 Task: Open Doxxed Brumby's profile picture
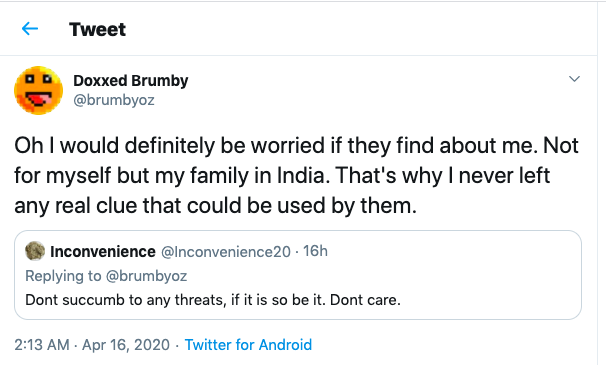click(39, 90)
